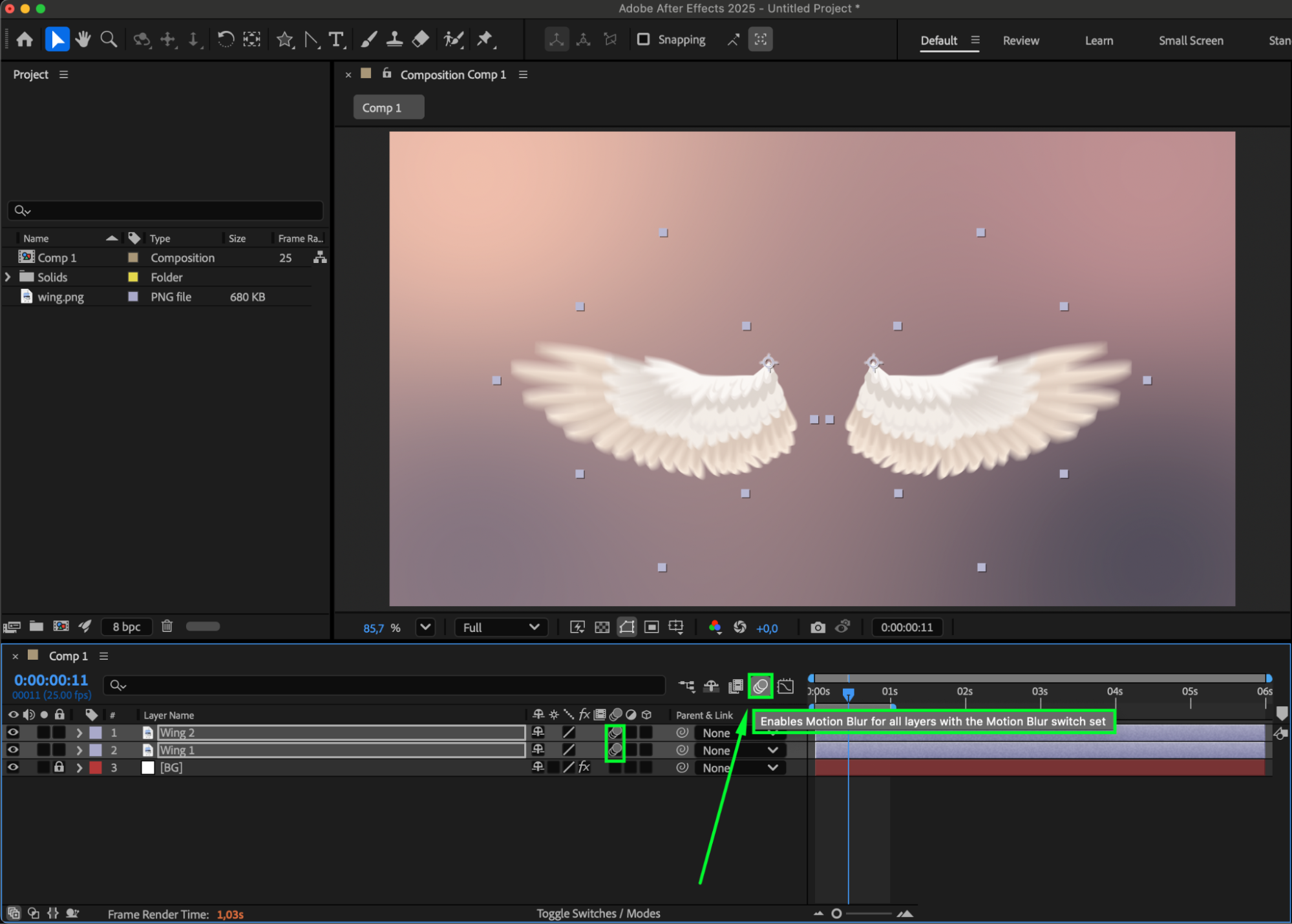1292x924 pixels.
Task: Hide the BG layer
Action: pos(13,767)
